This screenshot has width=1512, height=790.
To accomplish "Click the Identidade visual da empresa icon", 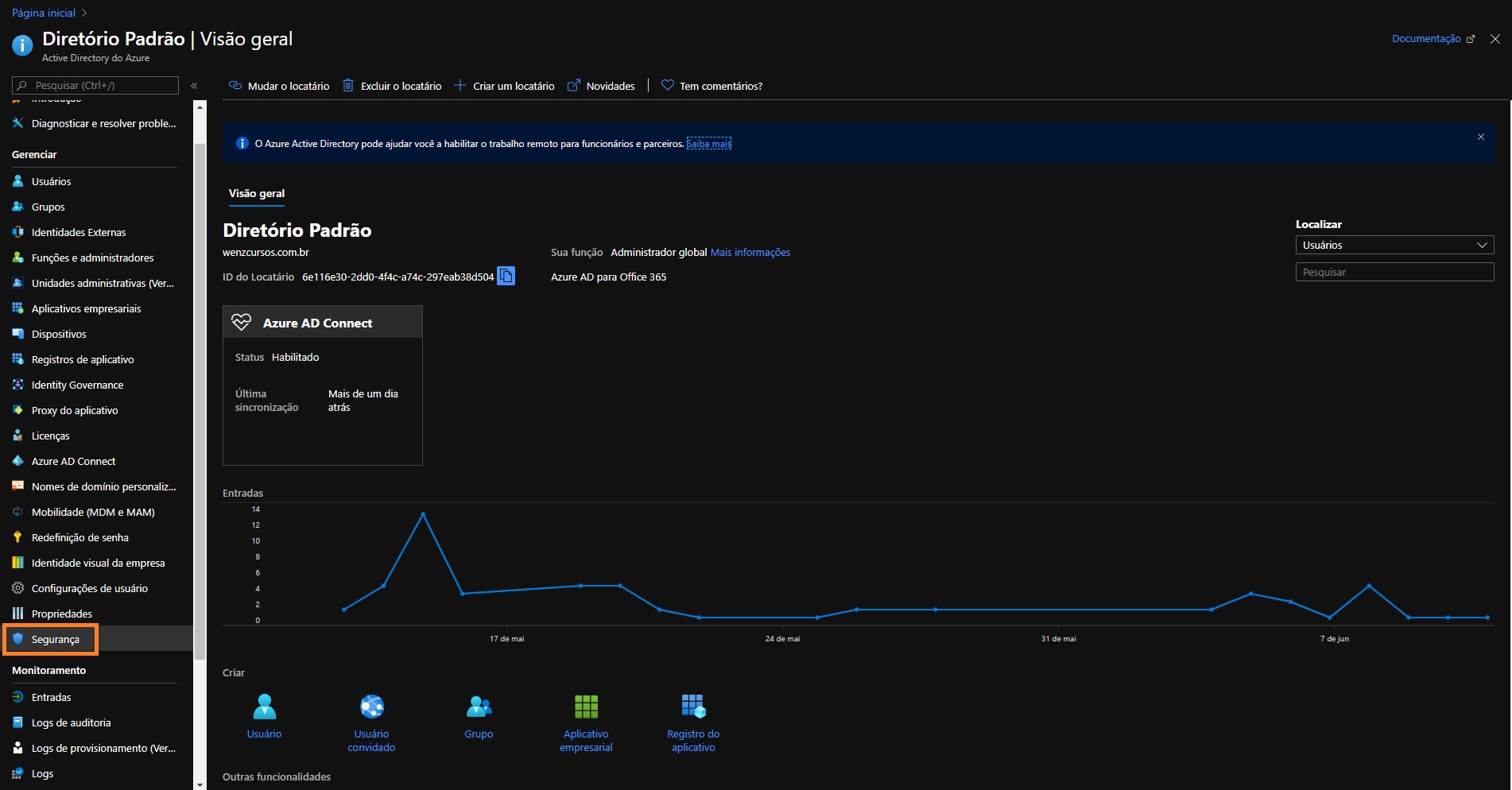I will coord(17,563).
